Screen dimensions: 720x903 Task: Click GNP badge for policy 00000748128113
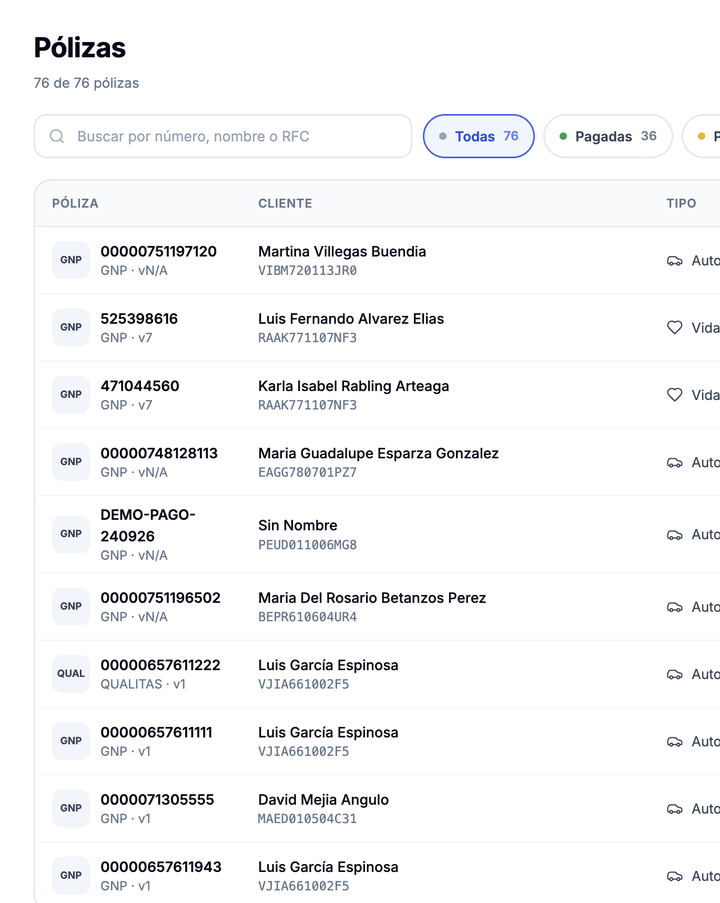tap(71, 462)
